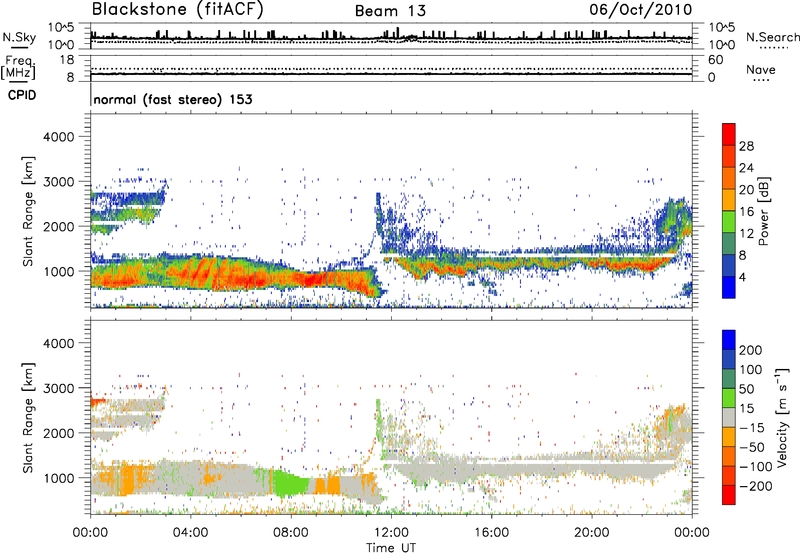
Task: Click the 'CPID' label
Action: pyautogui.click(x=22, y=95)
